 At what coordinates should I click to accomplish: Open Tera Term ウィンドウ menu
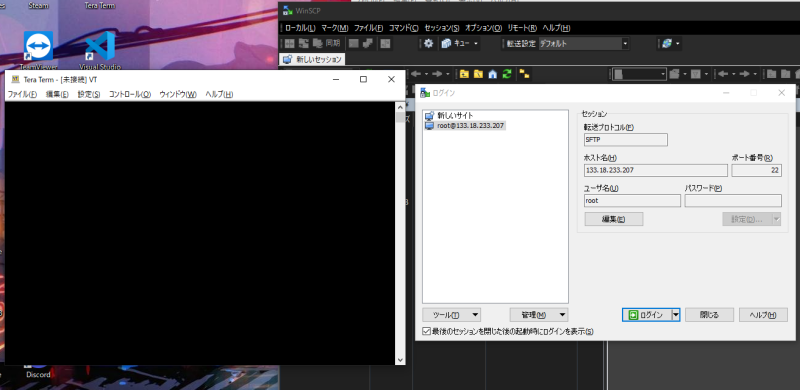tap(178, 94)
